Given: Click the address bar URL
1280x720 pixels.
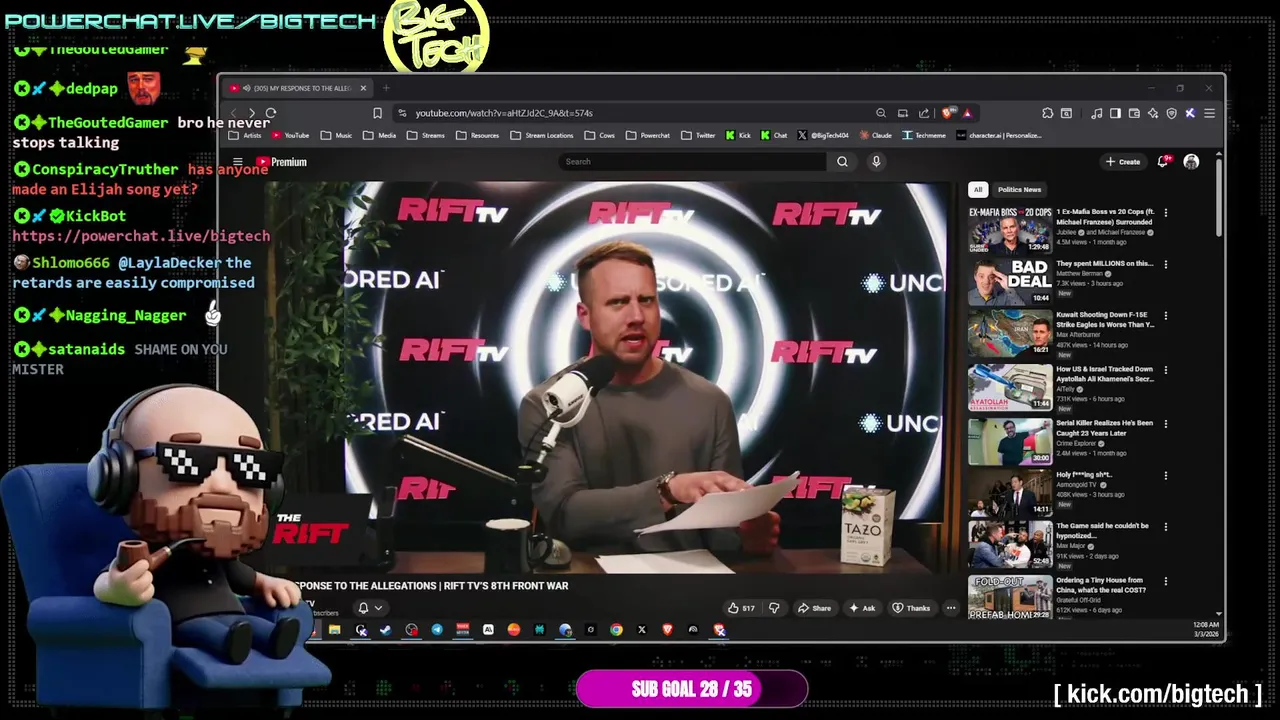Looking at the screenshot, I should point(504,113).
